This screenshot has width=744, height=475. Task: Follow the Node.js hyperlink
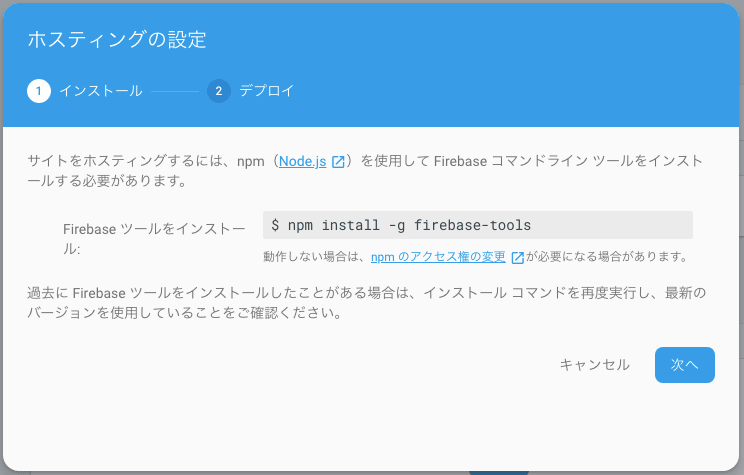[x=302, y=161]
